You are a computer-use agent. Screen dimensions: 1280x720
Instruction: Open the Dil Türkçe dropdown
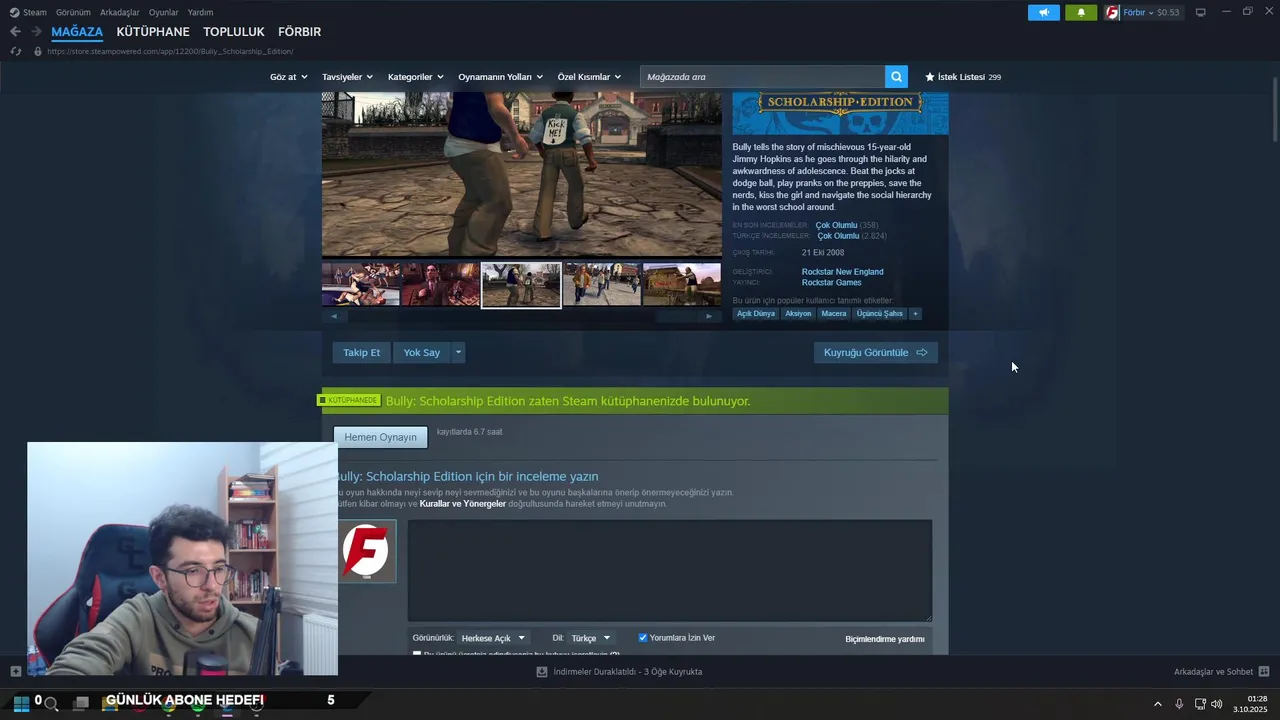click(591, 638)
